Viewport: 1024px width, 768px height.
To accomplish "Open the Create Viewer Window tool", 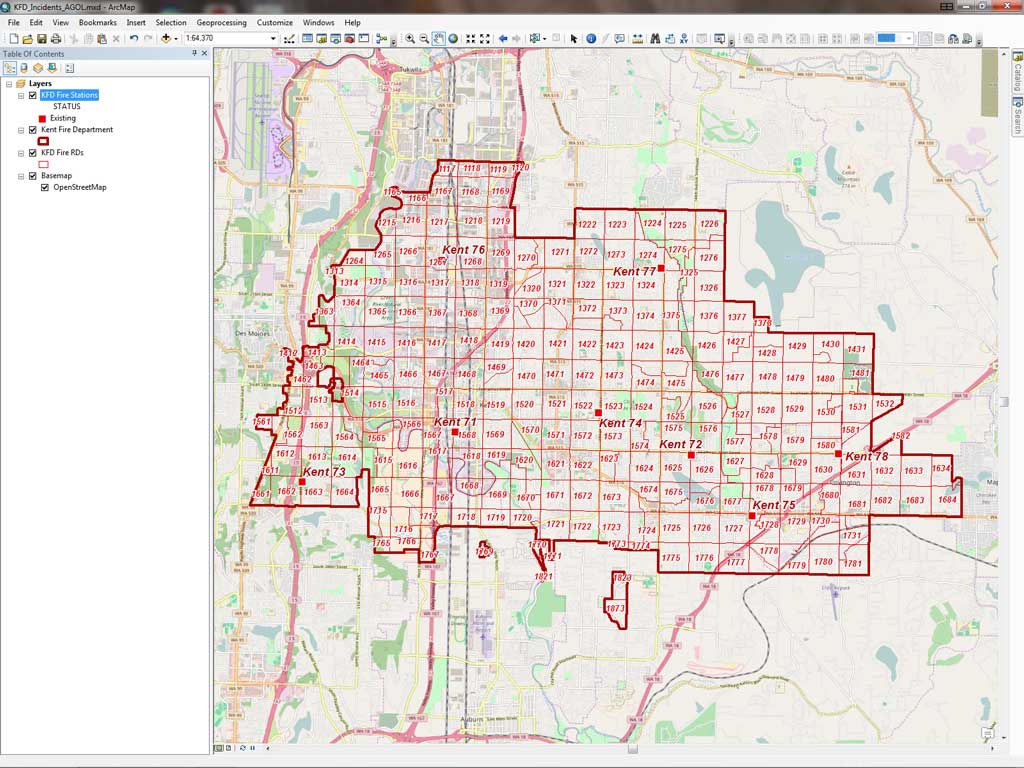I will click(x=719, y=39).
